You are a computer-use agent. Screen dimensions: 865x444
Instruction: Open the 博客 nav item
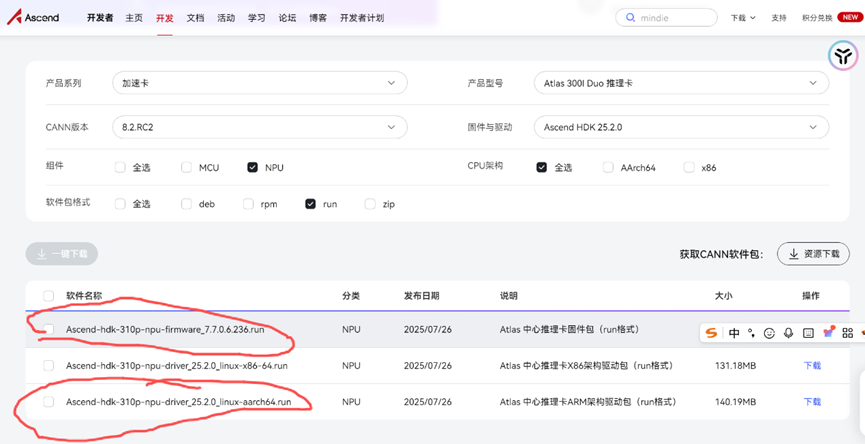click(x=318, y=18)
